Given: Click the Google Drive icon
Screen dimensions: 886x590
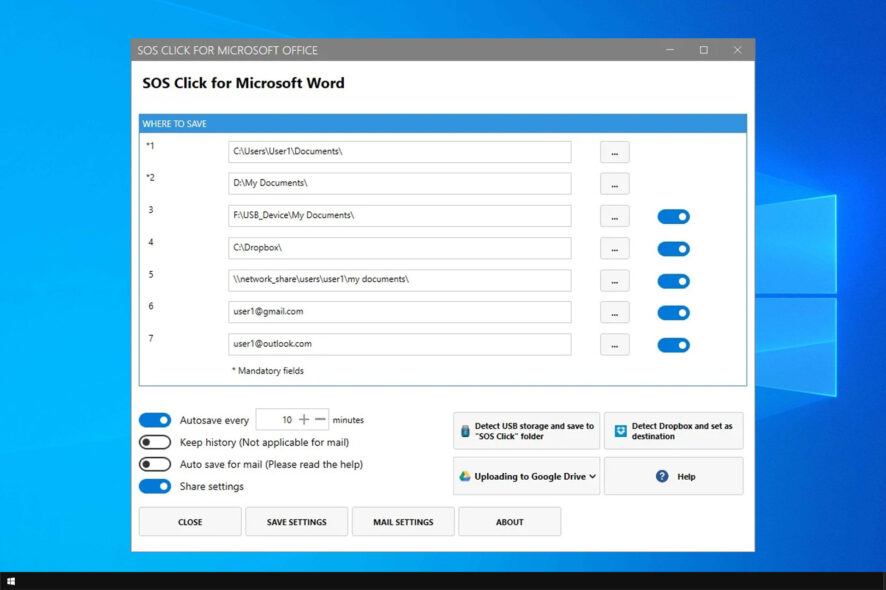Looking at the screenshot, I should 465,476.
